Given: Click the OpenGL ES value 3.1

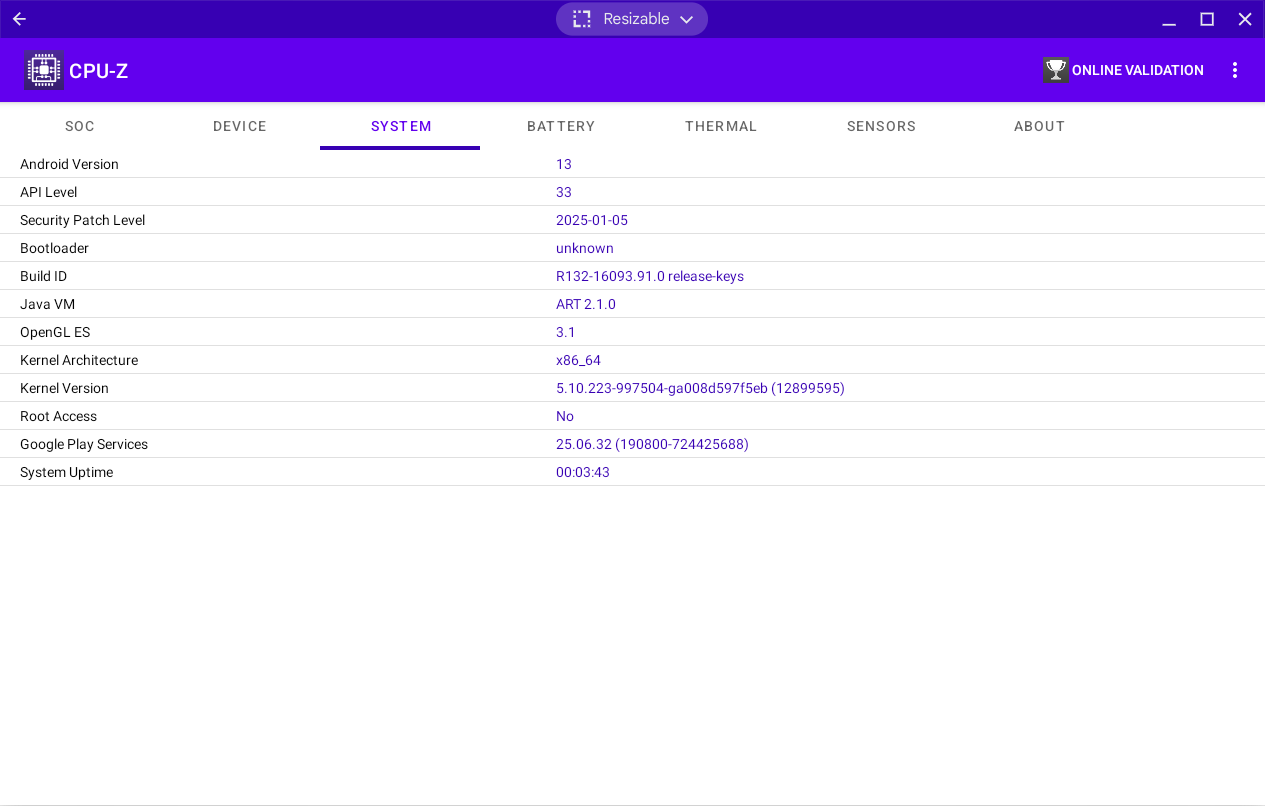Looking at the screenshot, I should (566, 332).
